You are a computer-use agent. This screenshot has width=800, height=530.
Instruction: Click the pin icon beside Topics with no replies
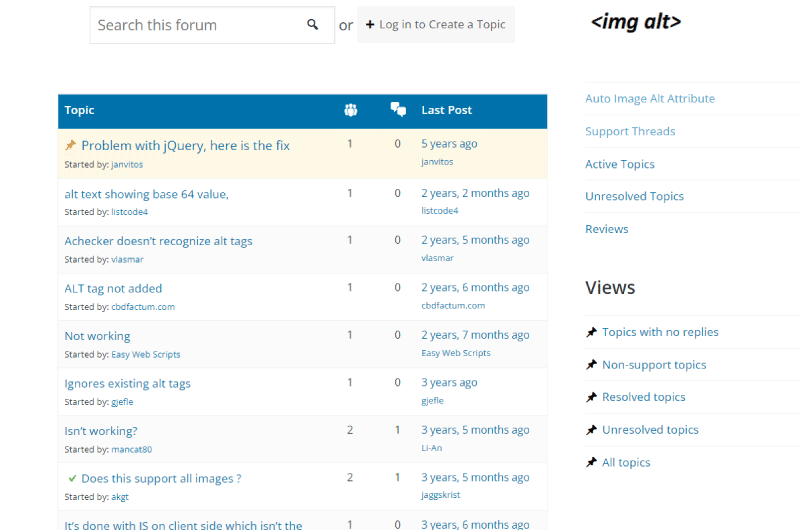[x=591, y=333]
